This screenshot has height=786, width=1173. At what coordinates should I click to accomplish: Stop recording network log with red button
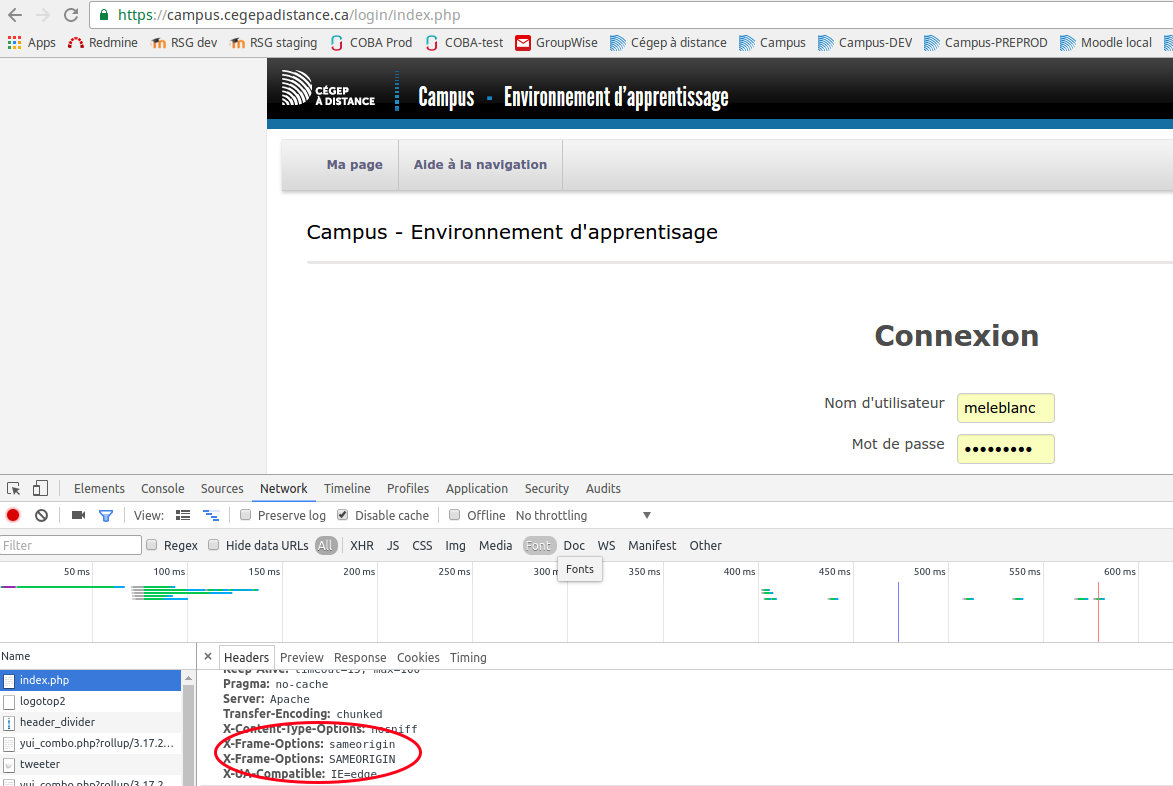(13, 515)
